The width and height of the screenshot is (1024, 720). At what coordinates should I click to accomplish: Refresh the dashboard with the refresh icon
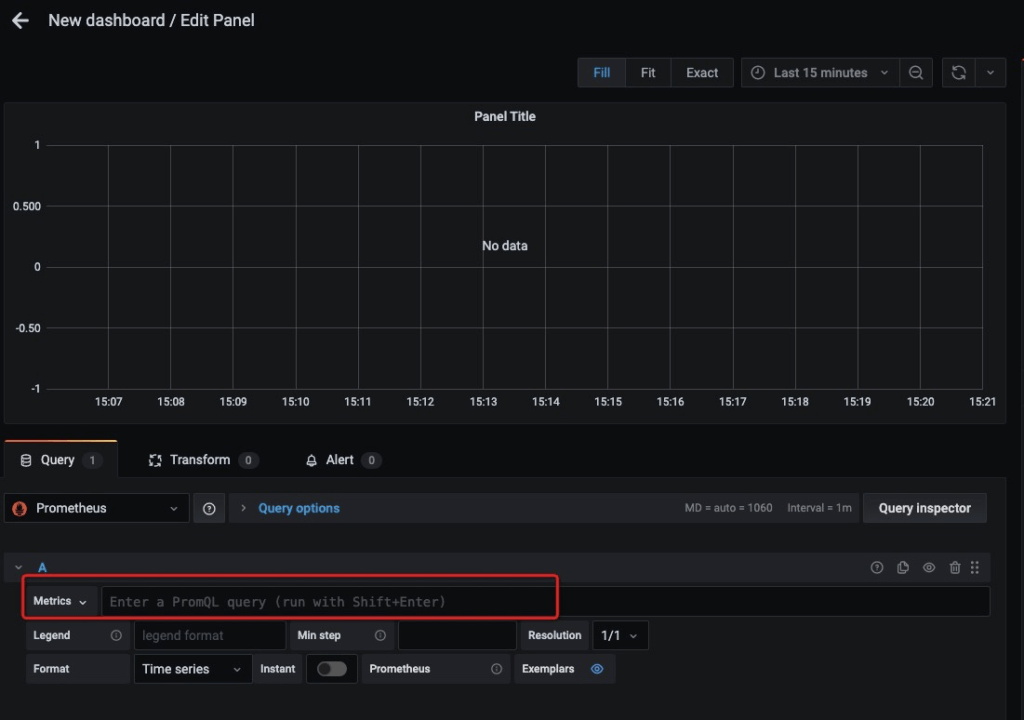tap(959, 73)
